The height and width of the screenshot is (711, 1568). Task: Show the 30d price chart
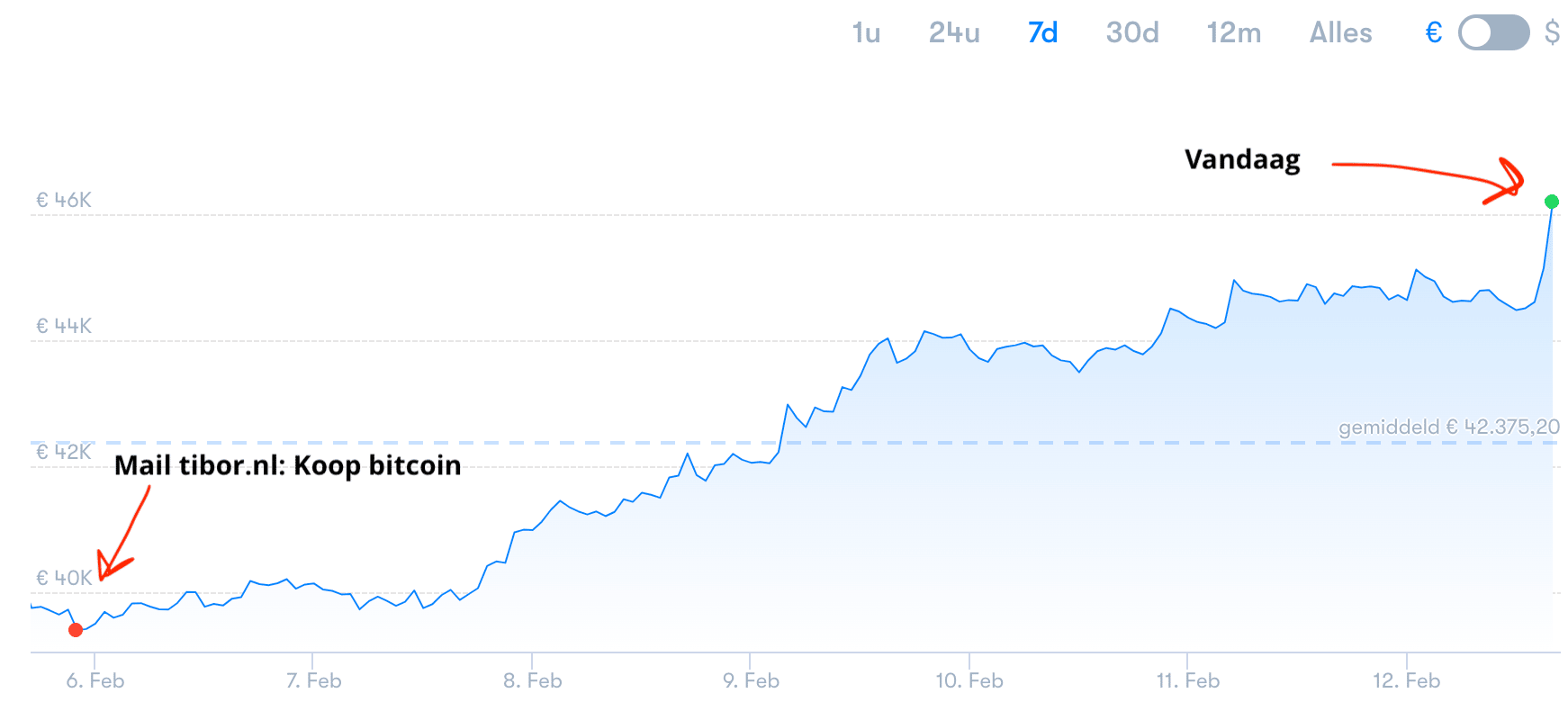(x=1131, y=33)
